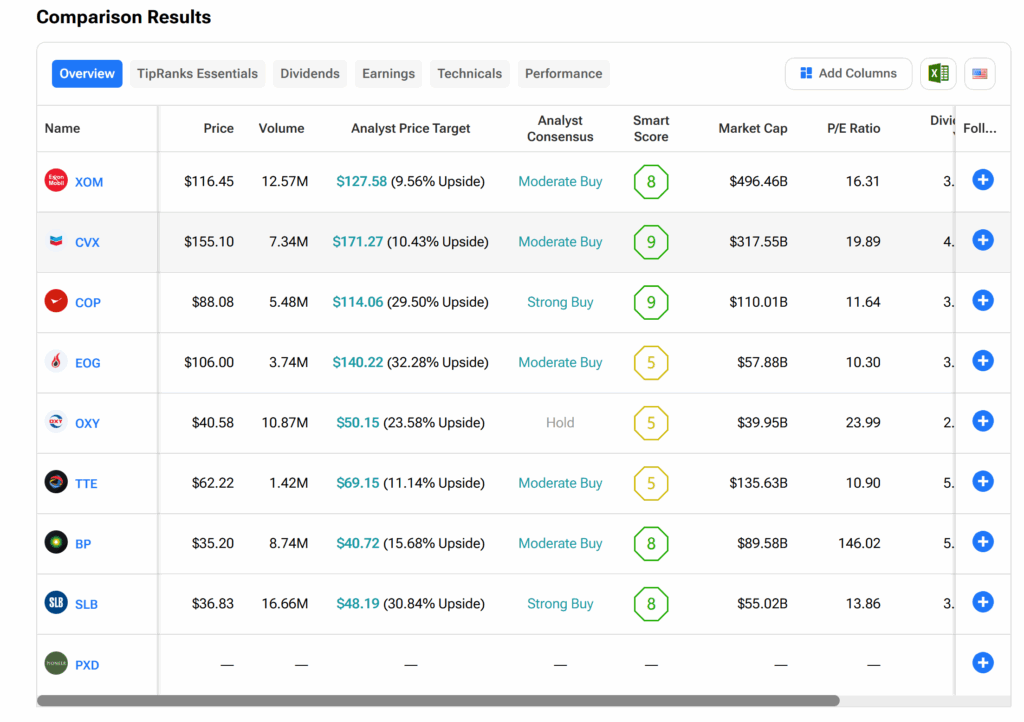
Task: Click COP's $114.06 price target link
Action: coord(359,302)
